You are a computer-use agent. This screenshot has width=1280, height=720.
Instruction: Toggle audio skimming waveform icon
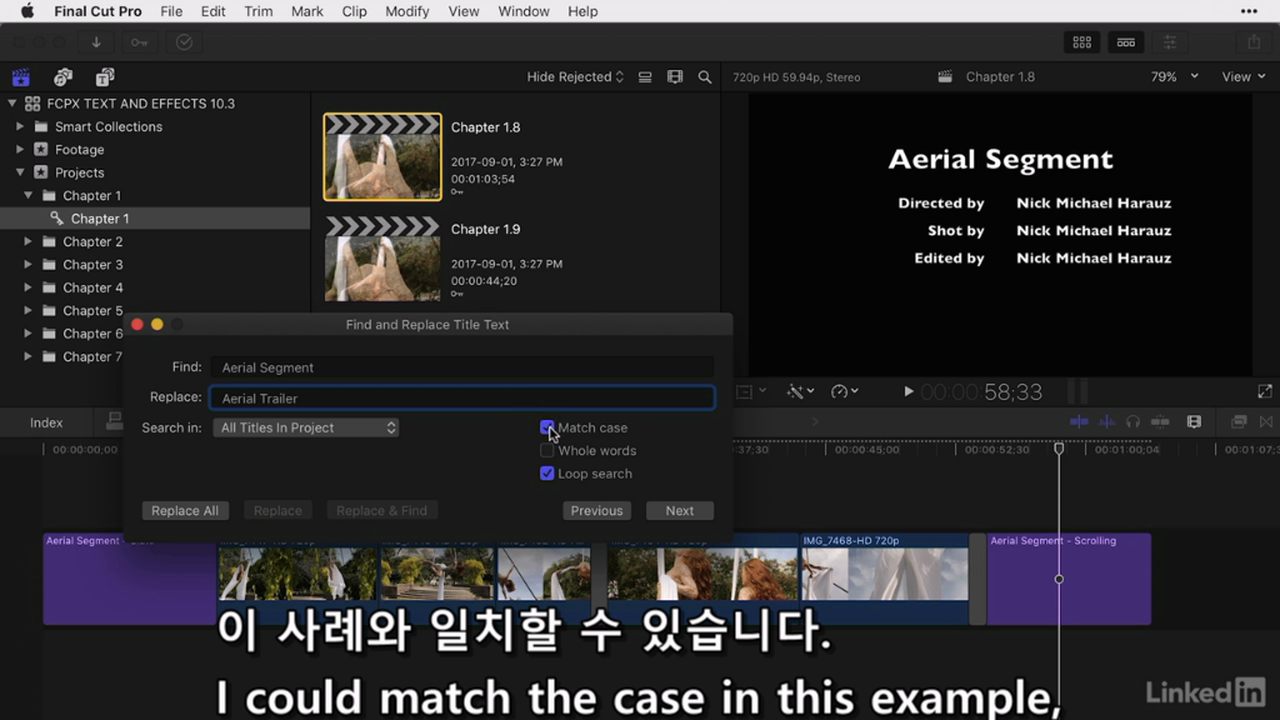click(x=1107, y=422)
